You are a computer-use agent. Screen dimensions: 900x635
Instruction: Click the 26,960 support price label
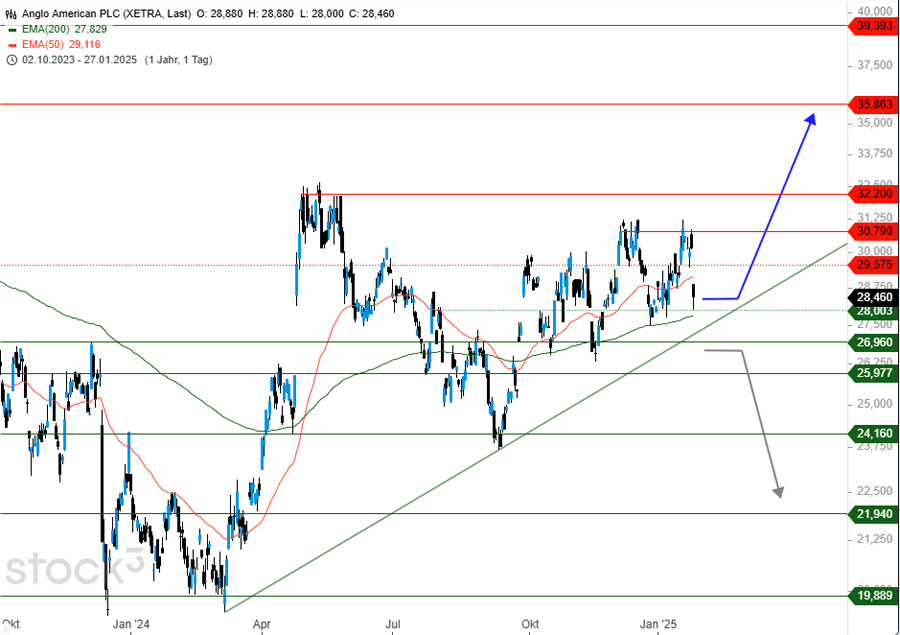coord(874,343)
